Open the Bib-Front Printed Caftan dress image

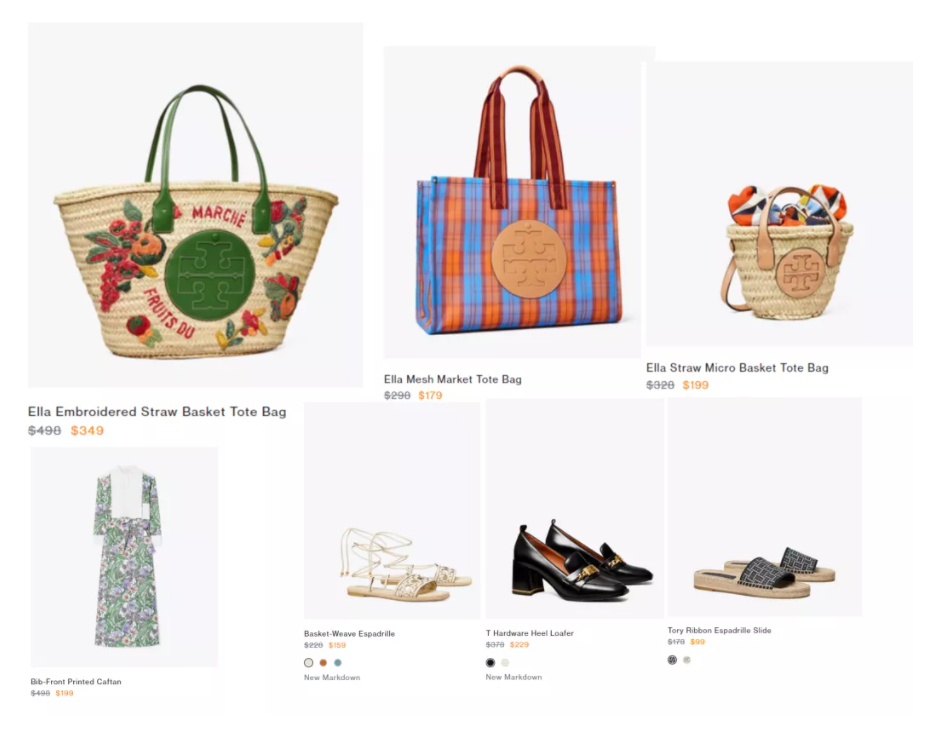124,557
